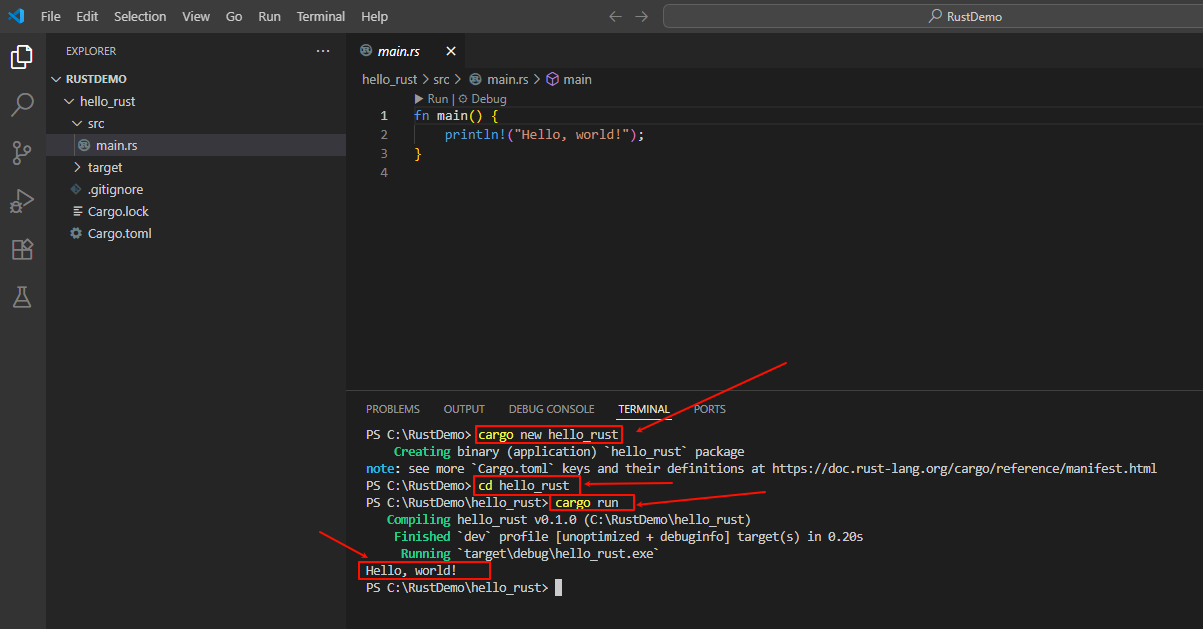This screenshot has height=629, width=1203.
Task: Go back using the left arrow
Action: tap(615, 16)
